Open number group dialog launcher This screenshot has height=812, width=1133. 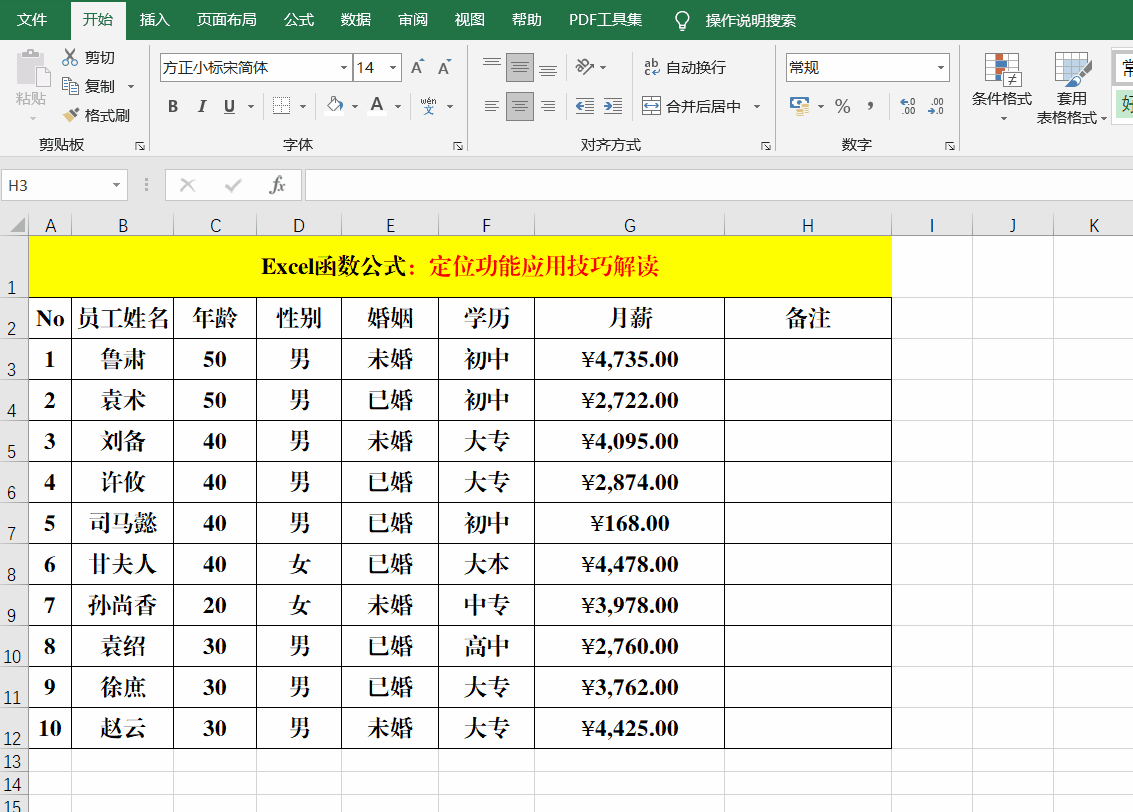[949, 146]
